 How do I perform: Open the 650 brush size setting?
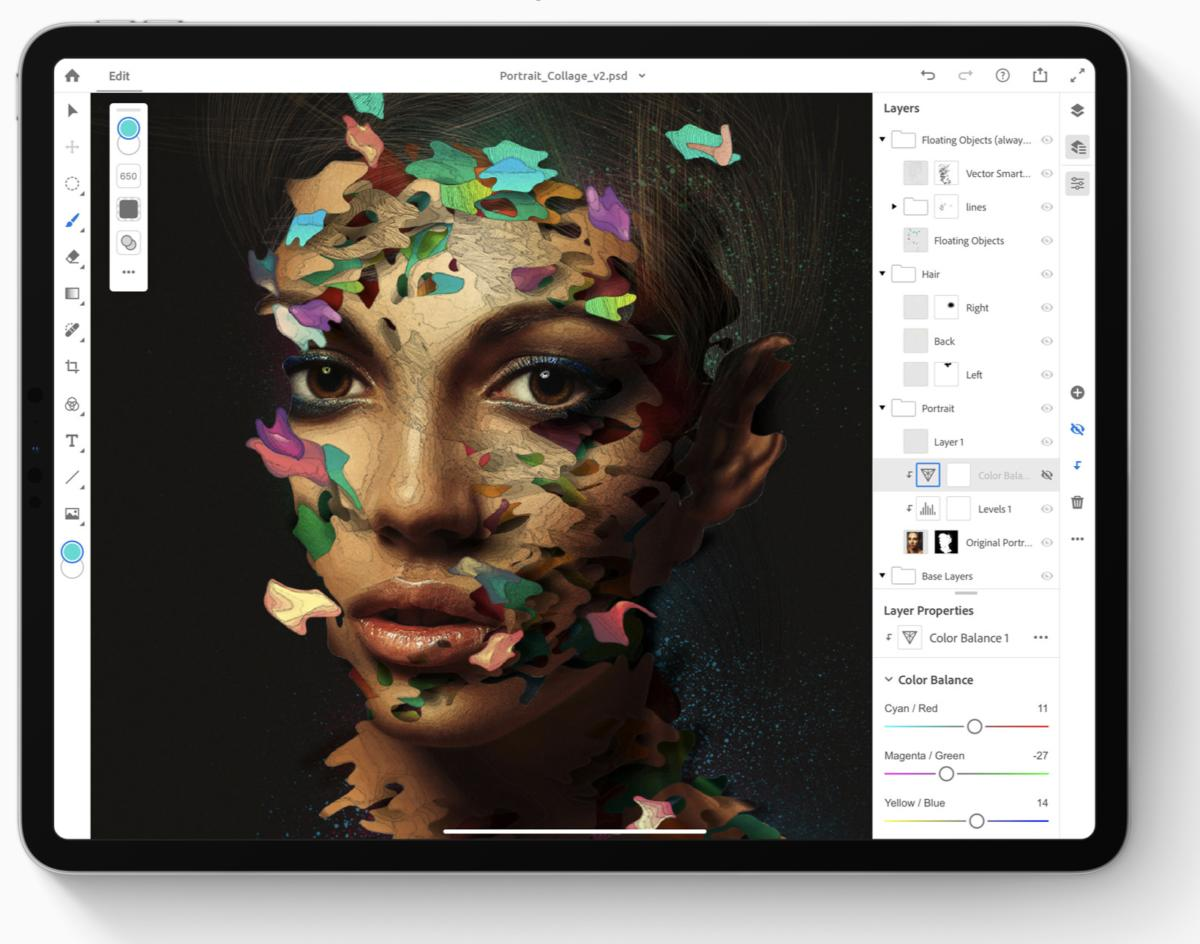(x=129, y=176)
